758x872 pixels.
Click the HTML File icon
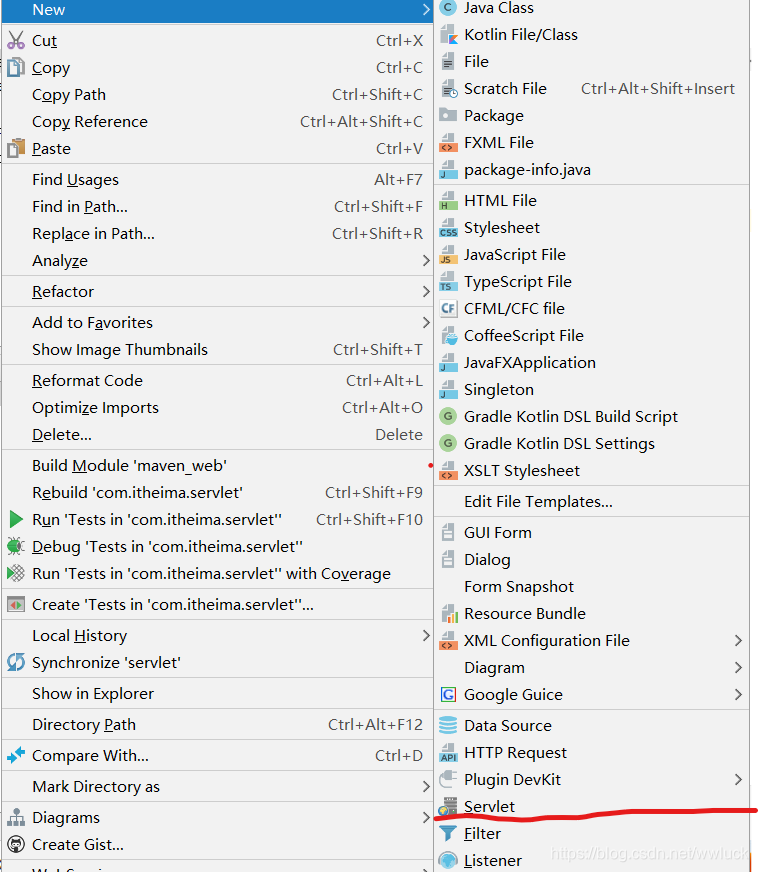click(x=448, y=201)
